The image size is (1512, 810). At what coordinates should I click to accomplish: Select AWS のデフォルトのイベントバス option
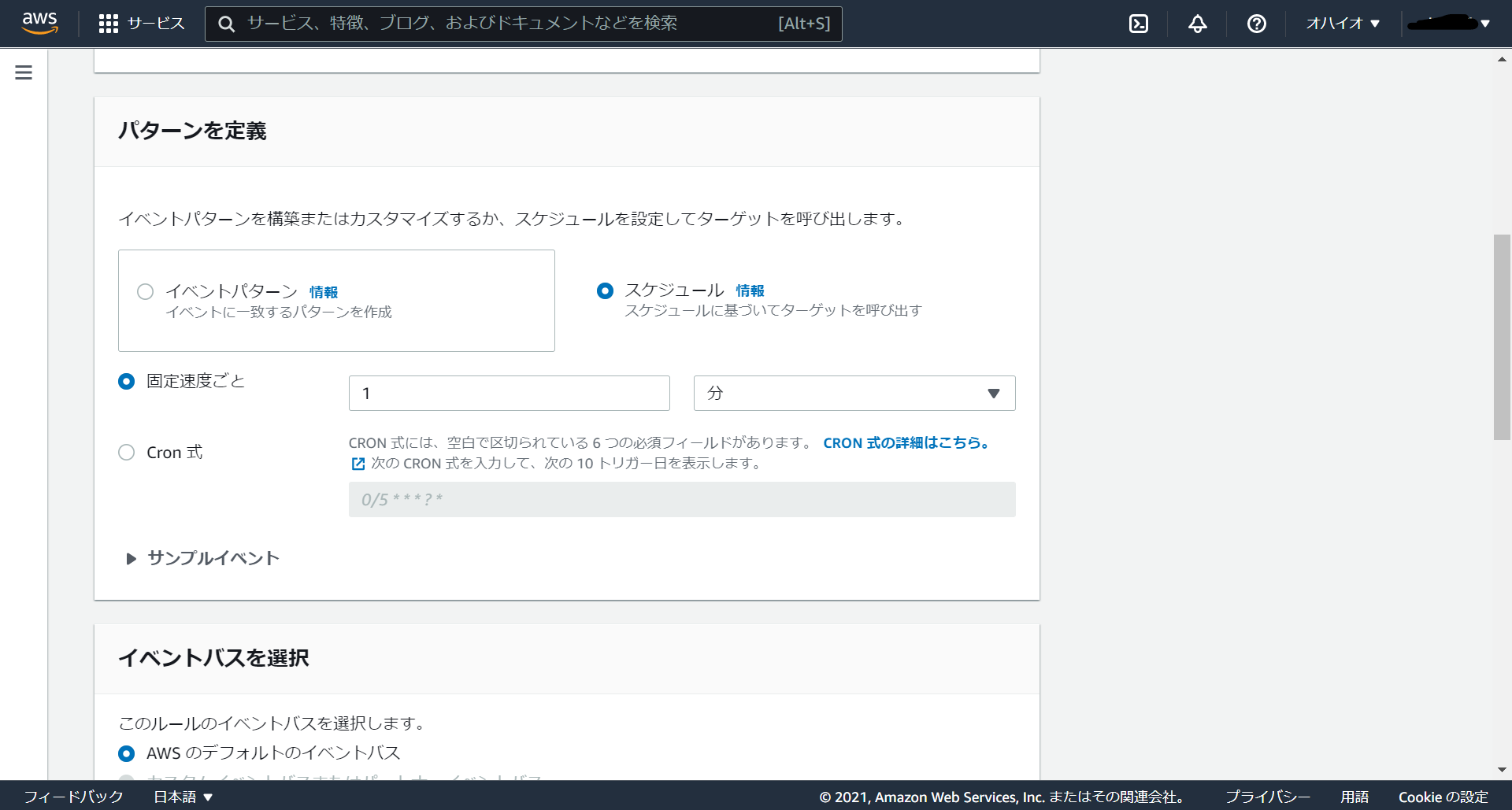(x=126, y=753)
